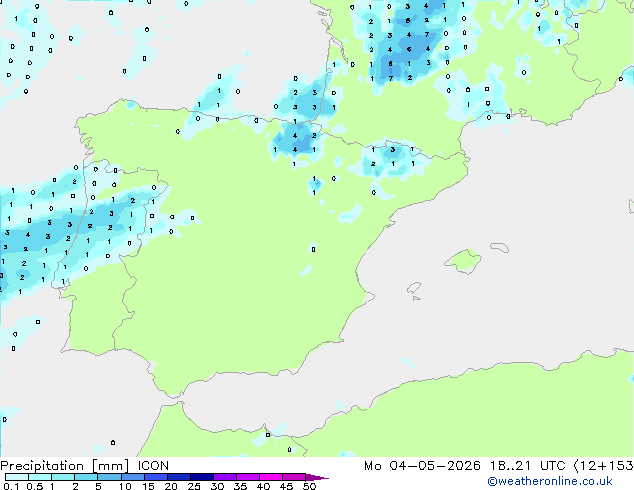Click the above-50 arrow at legend end
This screenshot has width=634, height=490.
tap(317, 477)
